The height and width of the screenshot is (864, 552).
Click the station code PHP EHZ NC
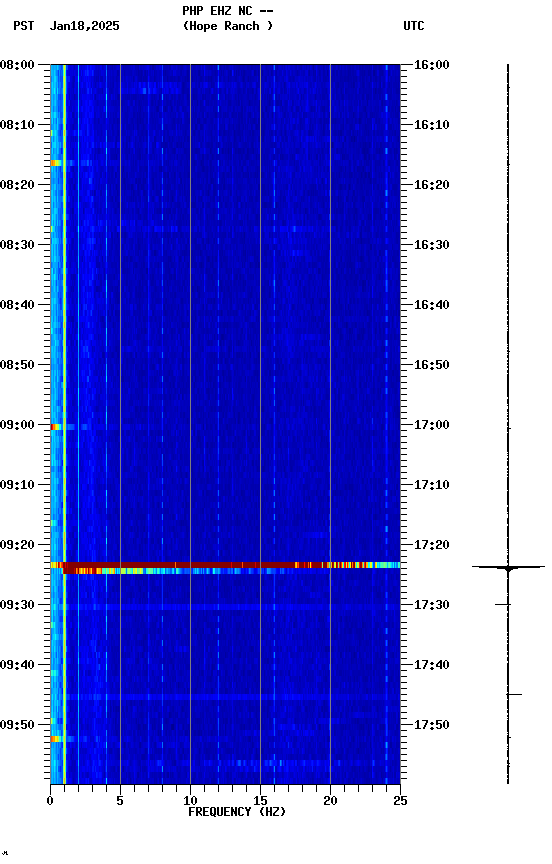pos(217,10)
